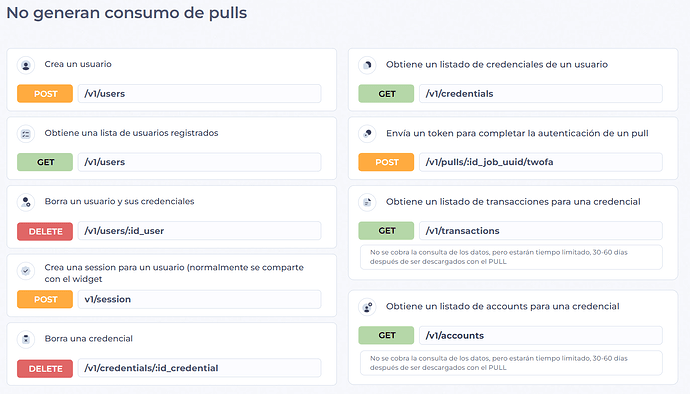Click the /v1/transactions endpoint field
690x394 pixels.
(540, 231)
